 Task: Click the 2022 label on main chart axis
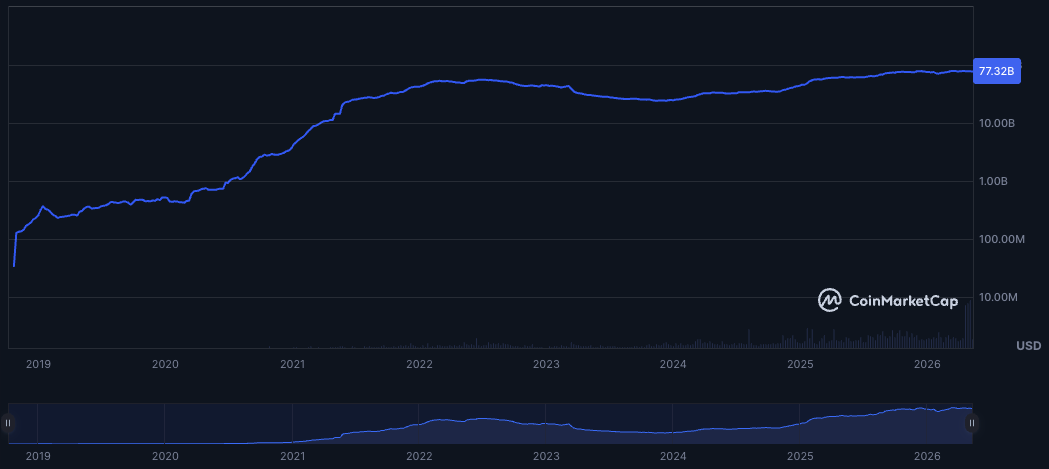(419, 364)
